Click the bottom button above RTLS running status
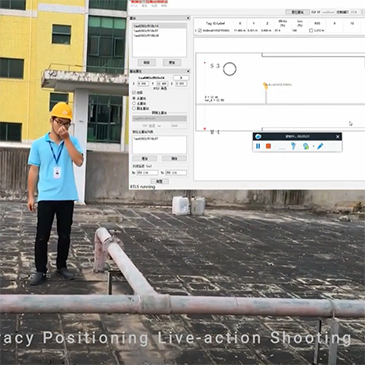The height and width of the screenshot is (365, 365). click(x=159, y=181)
